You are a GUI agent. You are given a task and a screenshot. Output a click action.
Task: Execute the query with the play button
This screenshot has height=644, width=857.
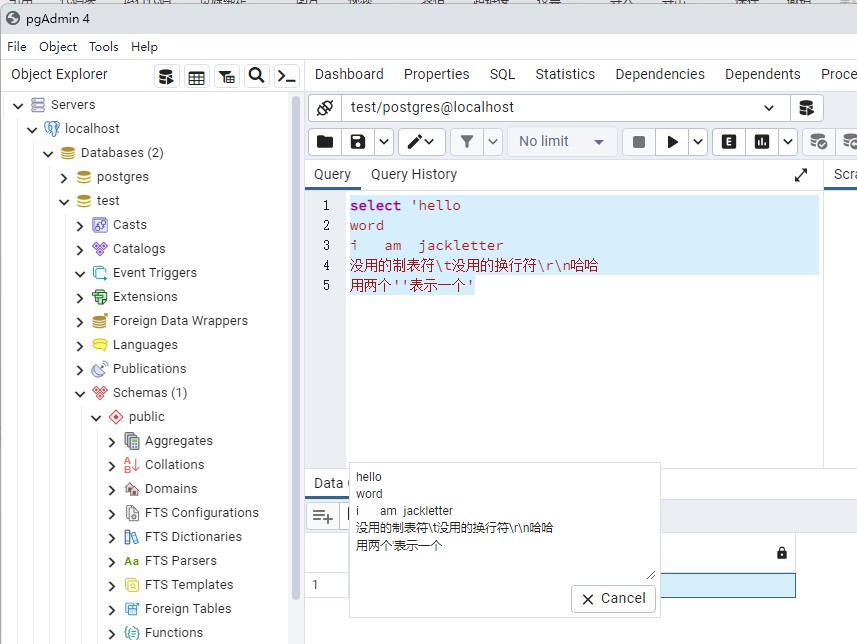[x=673, y=142]
